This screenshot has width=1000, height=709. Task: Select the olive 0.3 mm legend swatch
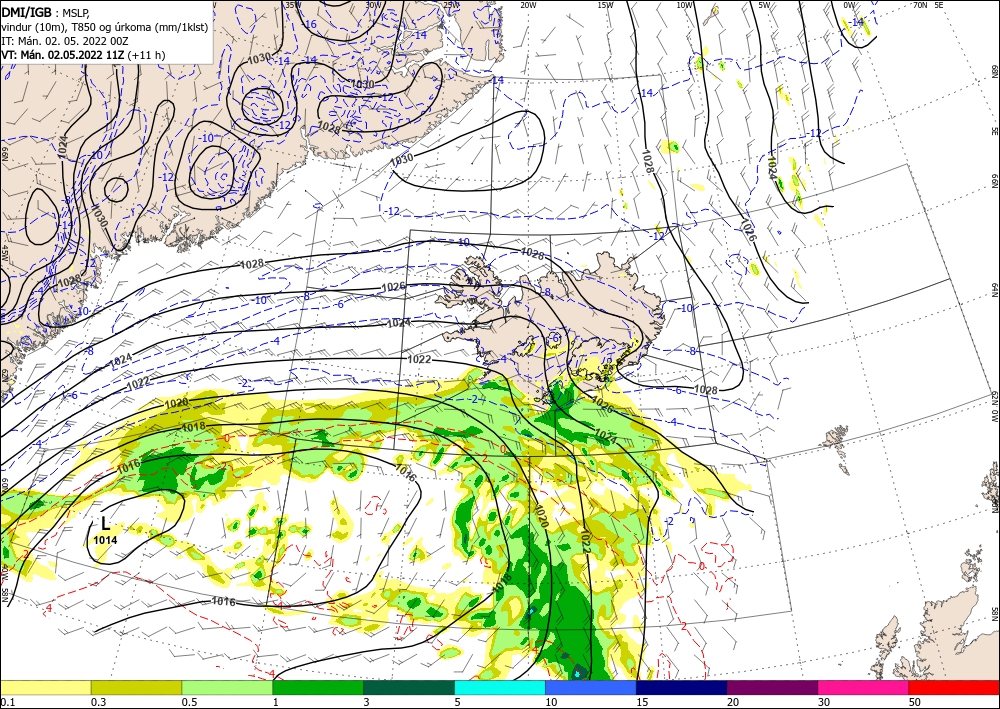click(136, 687)
